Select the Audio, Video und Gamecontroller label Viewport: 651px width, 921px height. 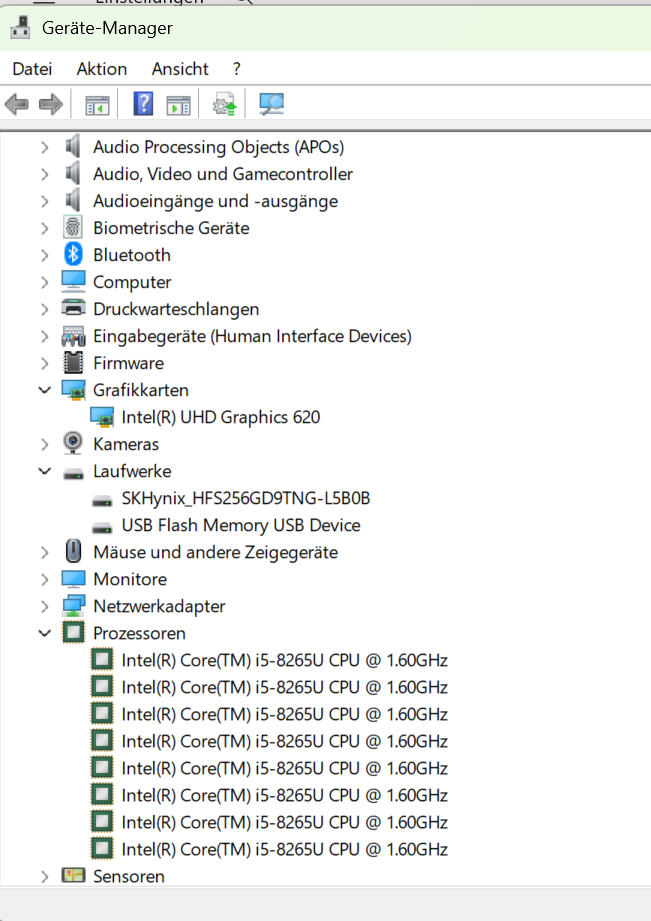click(x=223, y=174)
